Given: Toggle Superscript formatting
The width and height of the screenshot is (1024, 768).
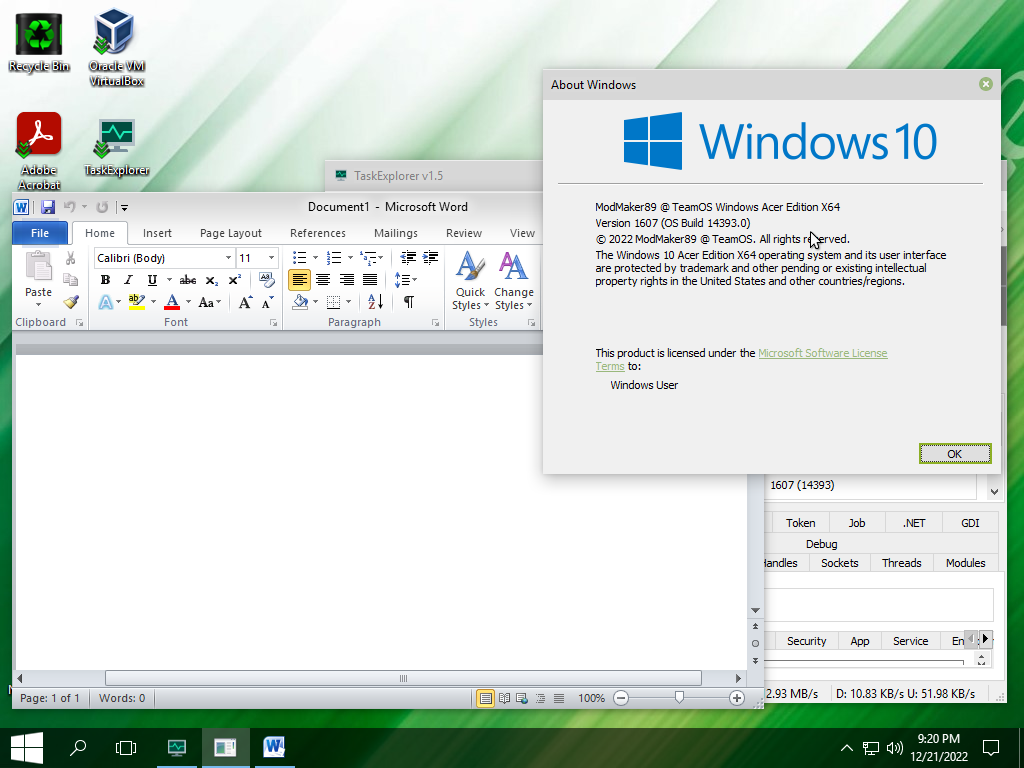Looking at the screenshot, I should [234, 280].
